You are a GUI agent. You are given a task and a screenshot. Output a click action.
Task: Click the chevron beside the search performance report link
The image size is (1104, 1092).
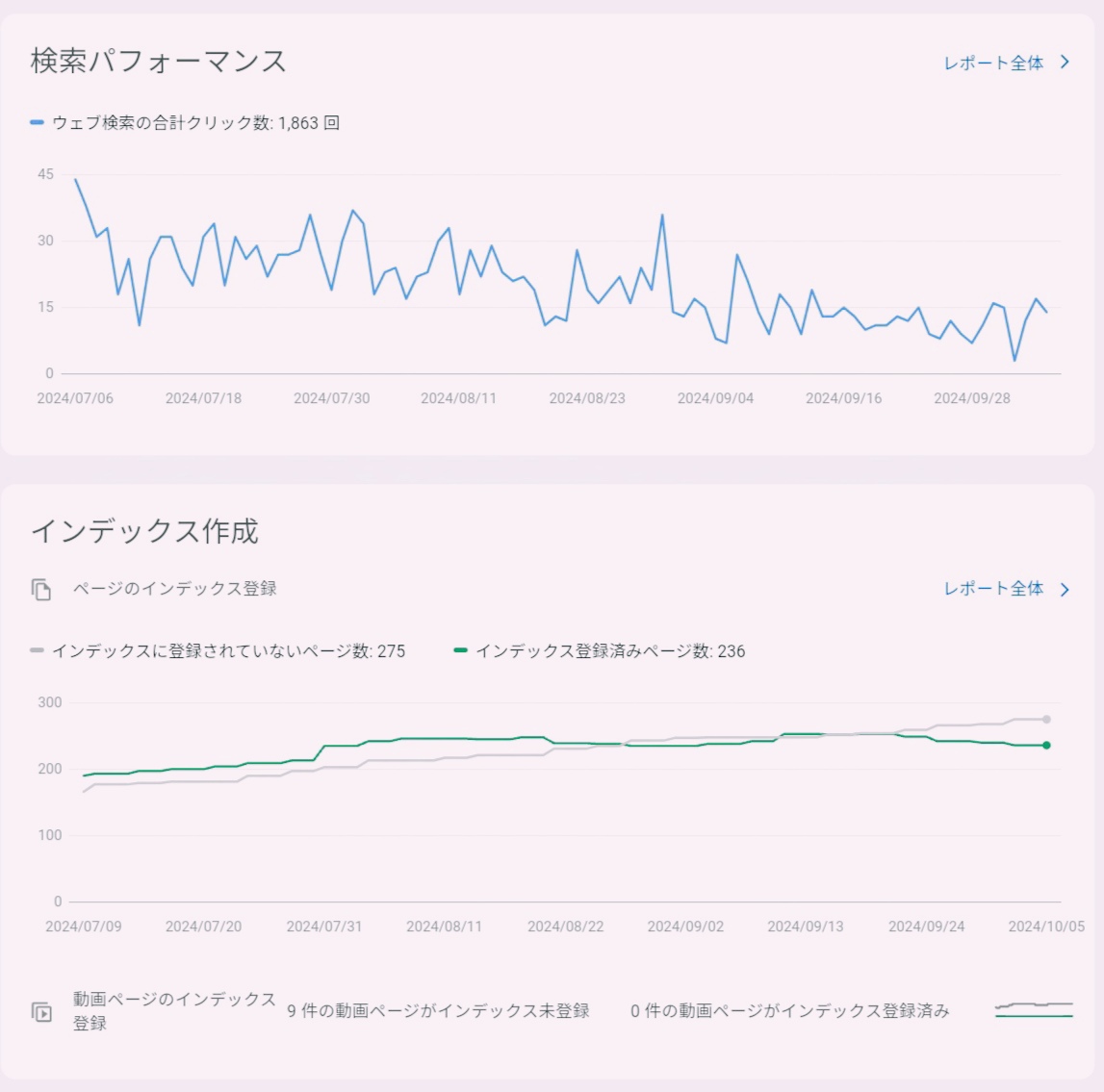[1065, 63]
